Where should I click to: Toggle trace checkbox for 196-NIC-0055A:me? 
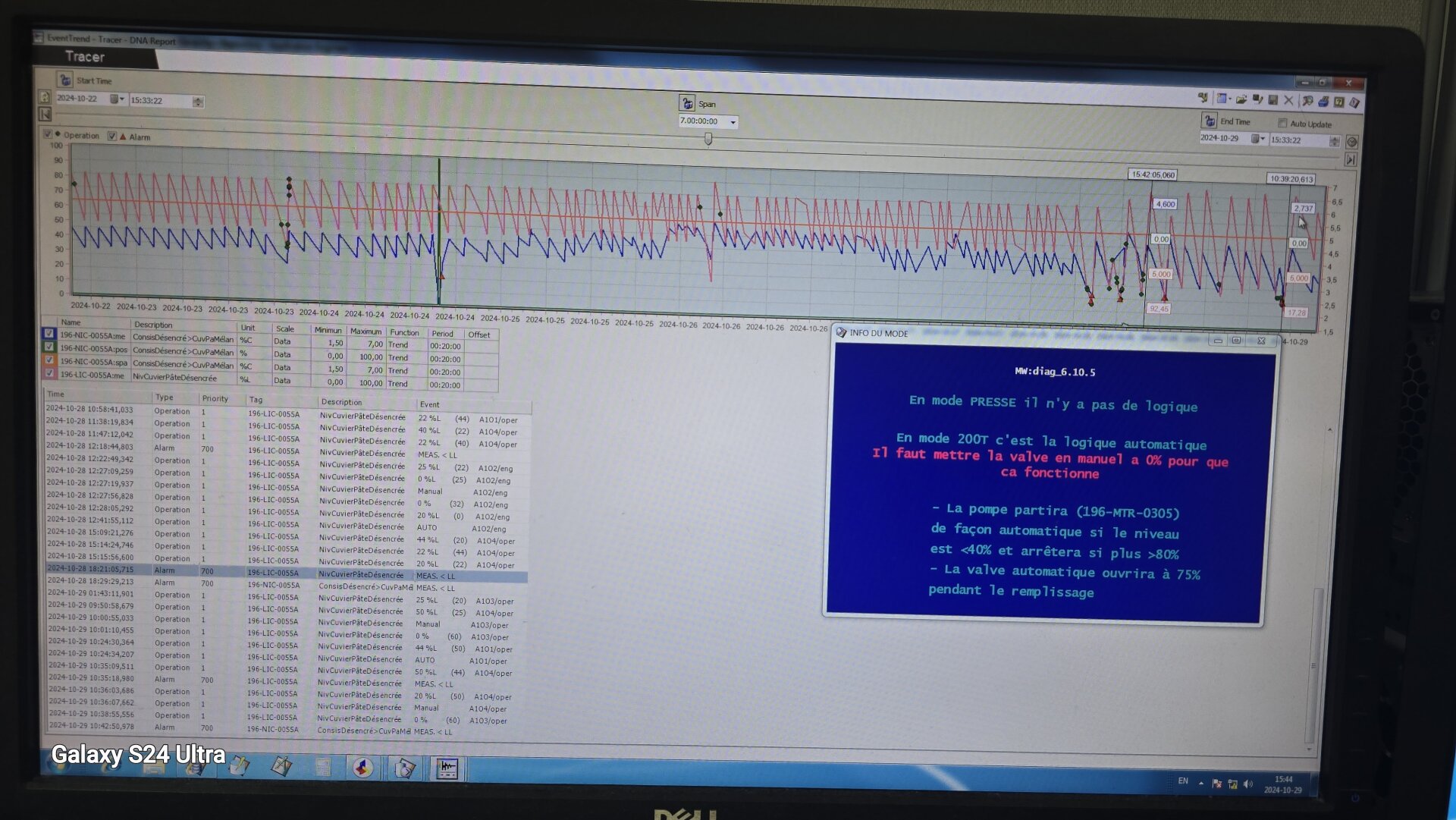tap(49, 334)
